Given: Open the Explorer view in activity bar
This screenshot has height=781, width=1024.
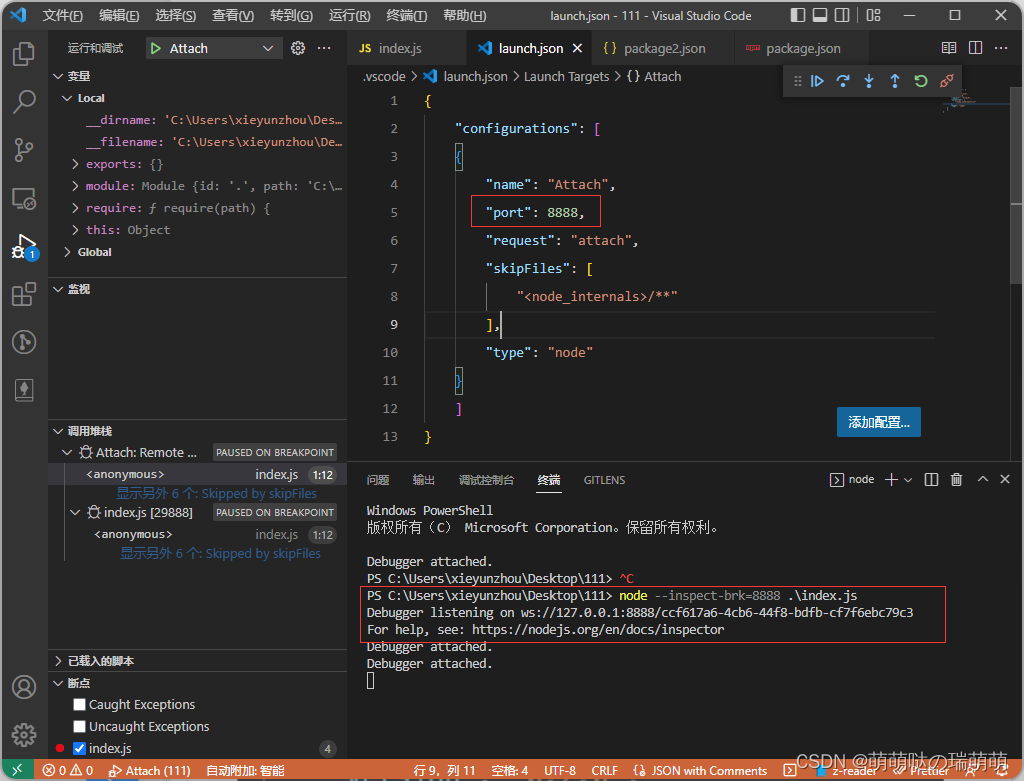Looking at the screenshot, I should (24, 54).
